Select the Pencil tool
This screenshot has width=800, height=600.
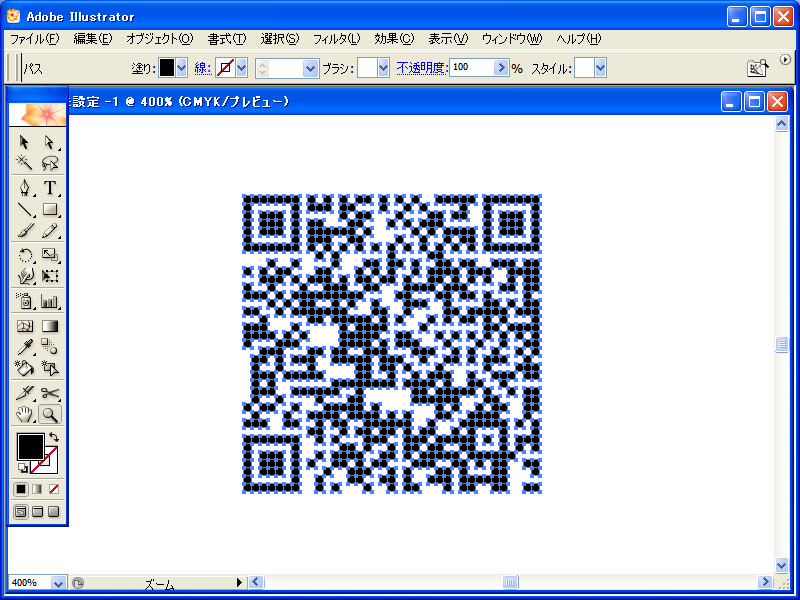(x=49, y=231)
